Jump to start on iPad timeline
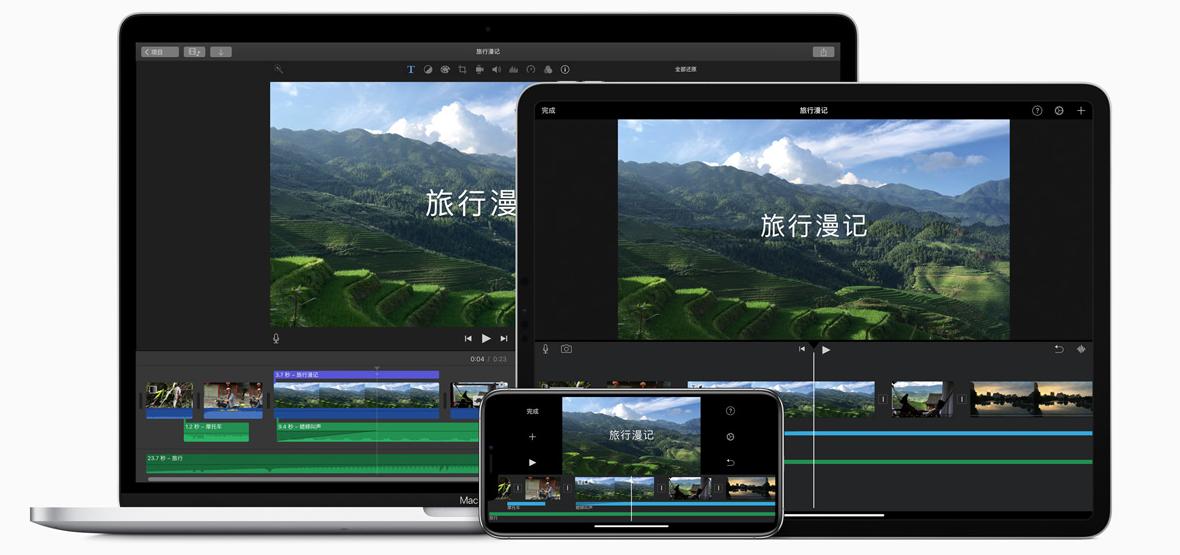 [x=801, y=349]
